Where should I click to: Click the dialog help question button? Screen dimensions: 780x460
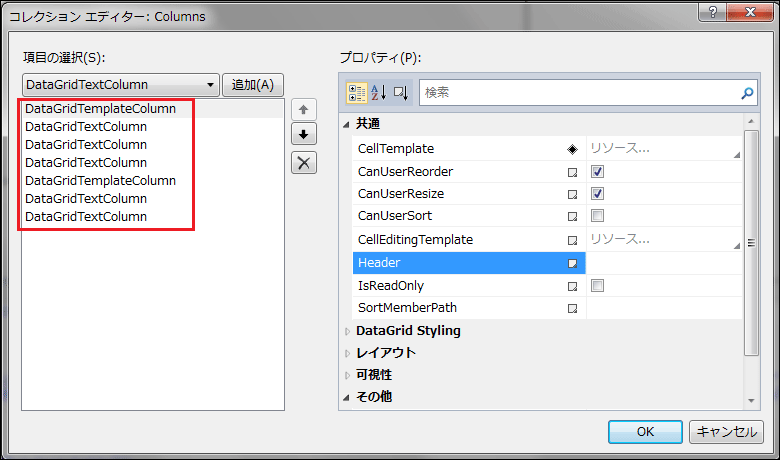coord(712,11)
